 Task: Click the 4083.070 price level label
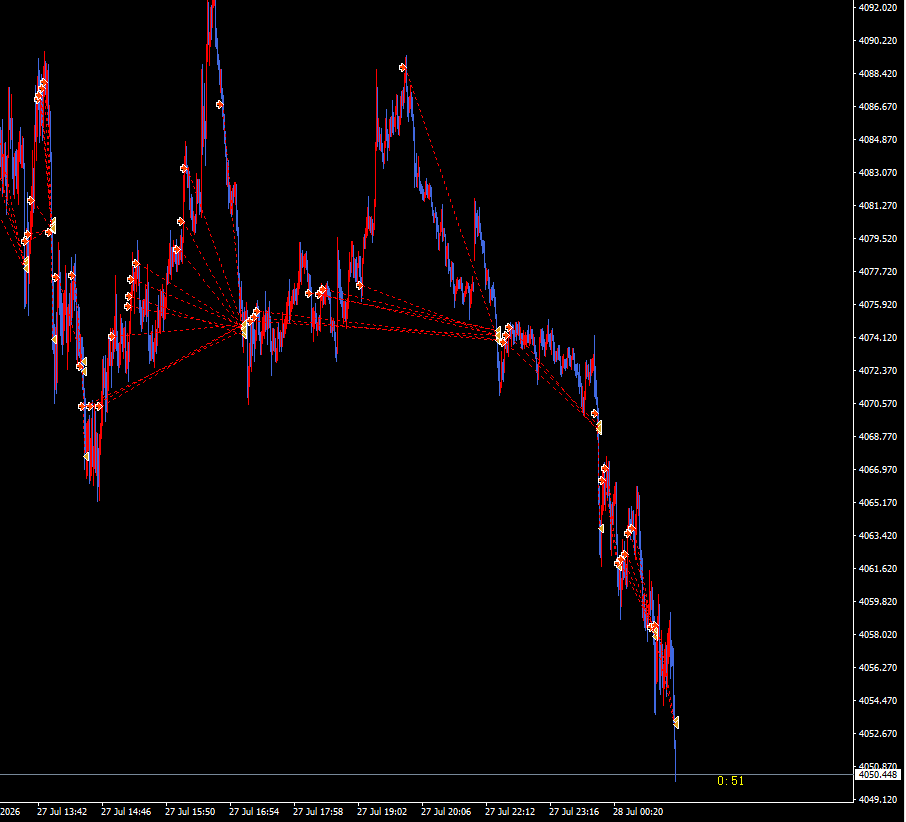[x=878, y=172]
